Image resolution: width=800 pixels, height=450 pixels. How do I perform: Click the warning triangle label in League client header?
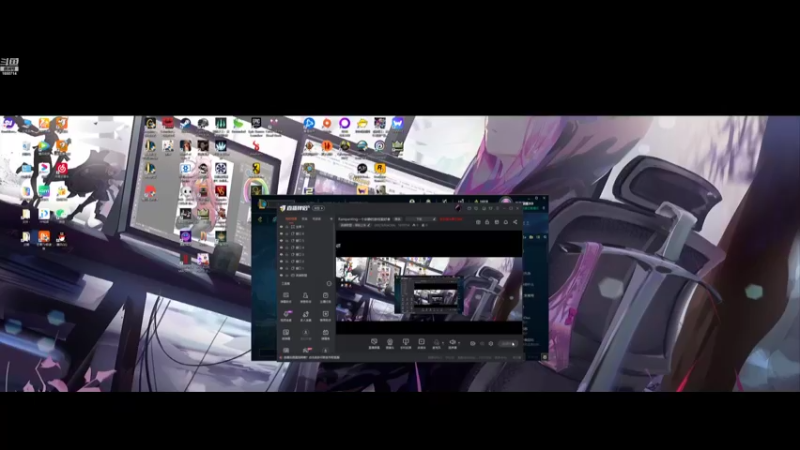481,202
